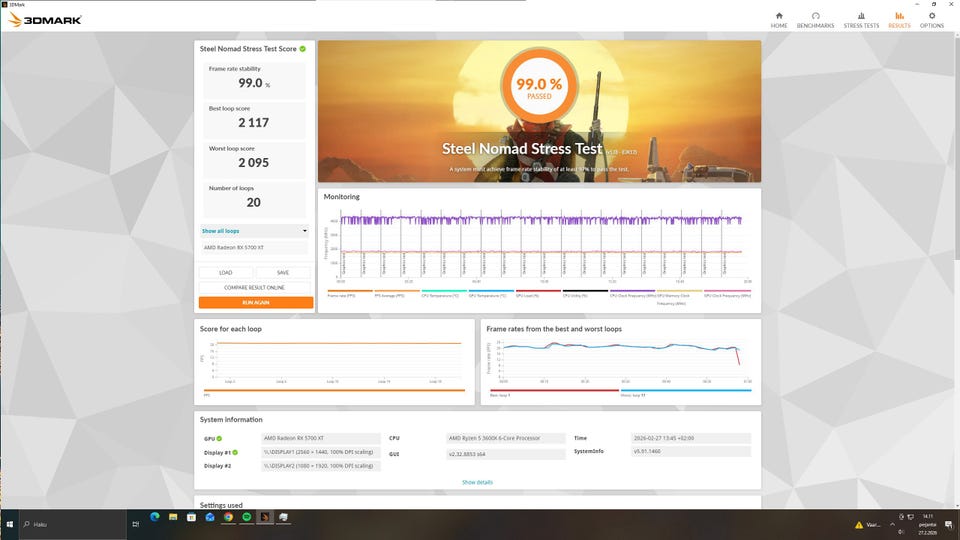Go to the Benchmarks tab
The width and height of the screenshot is (960, 540).
[815, 20]
